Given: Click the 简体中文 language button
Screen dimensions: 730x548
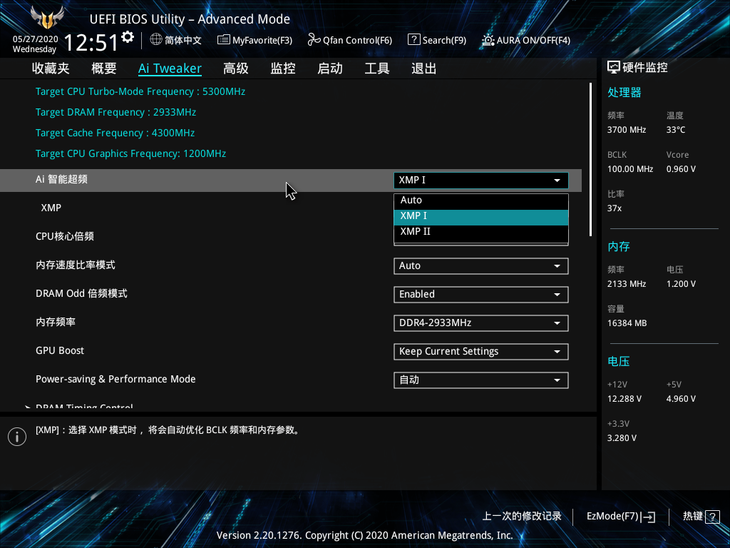Looking at the screenshot, I should click(x=176, y=40).
